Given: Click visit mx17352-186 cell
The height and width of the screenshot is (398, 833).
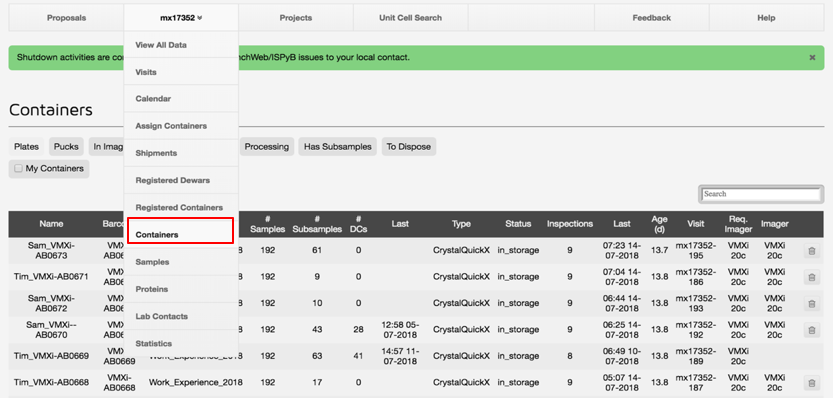Looking at the screenshot, I should (x=695, y=277).
